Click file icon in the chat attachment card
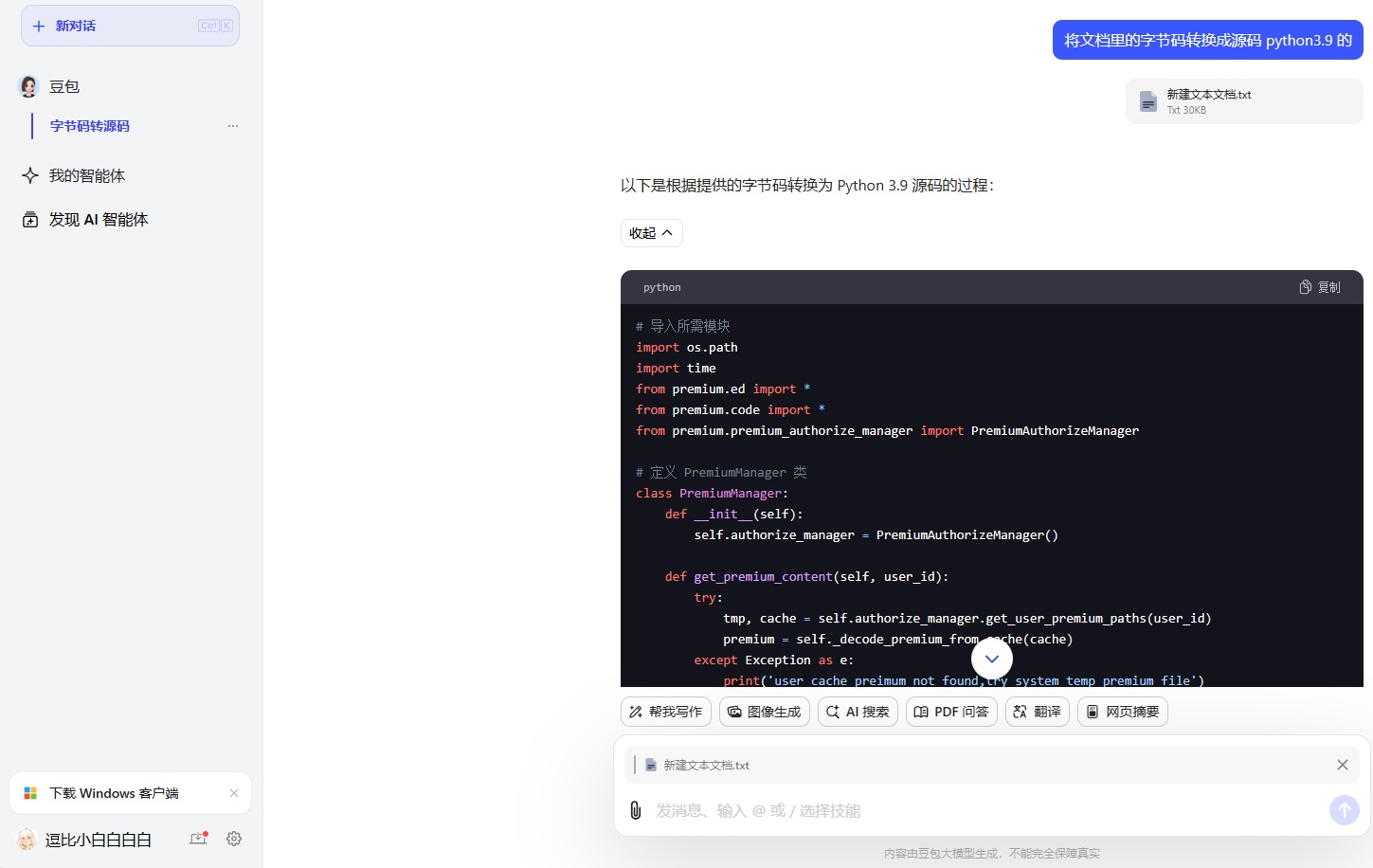 1148,101
